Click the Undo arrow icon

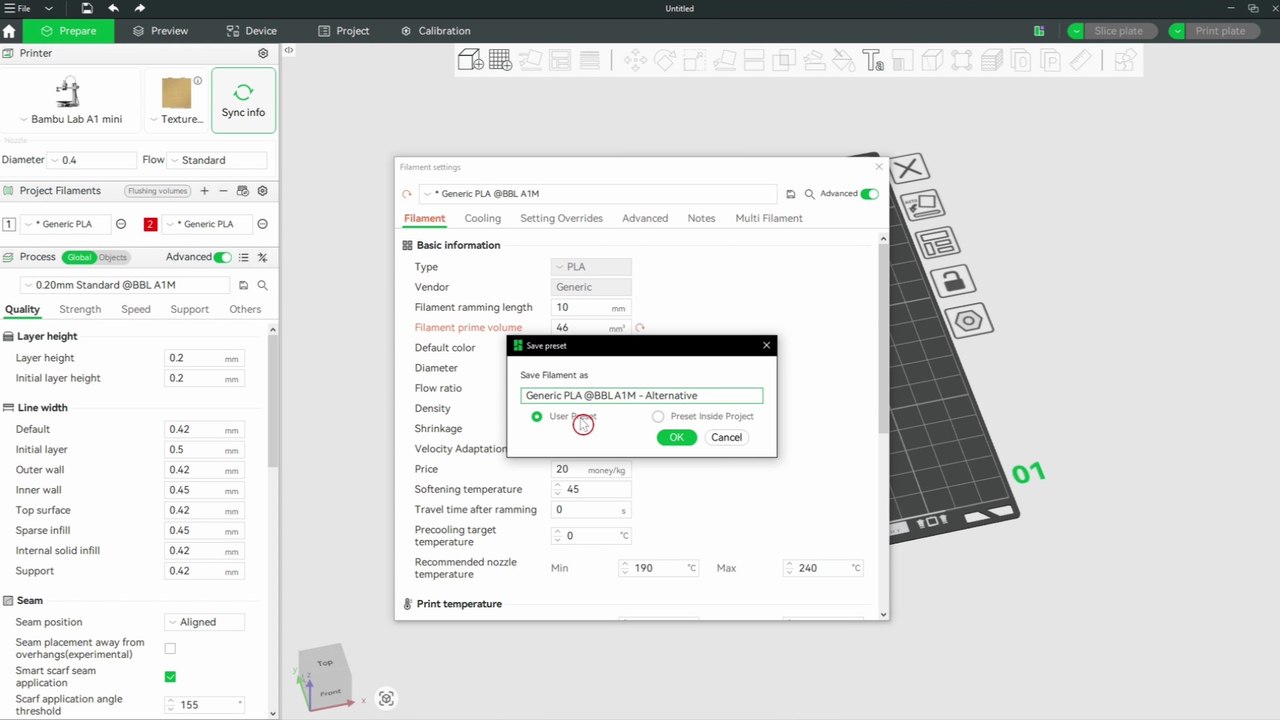click(113, 8)
